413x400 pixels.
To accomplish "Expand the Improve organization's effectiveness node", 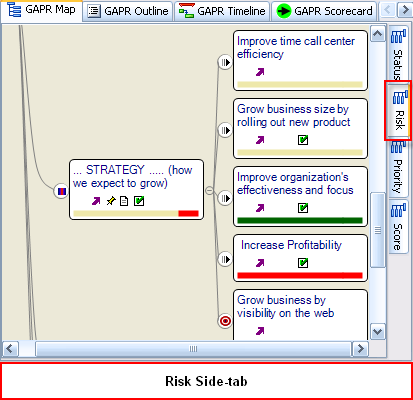I will coord(225,198).
